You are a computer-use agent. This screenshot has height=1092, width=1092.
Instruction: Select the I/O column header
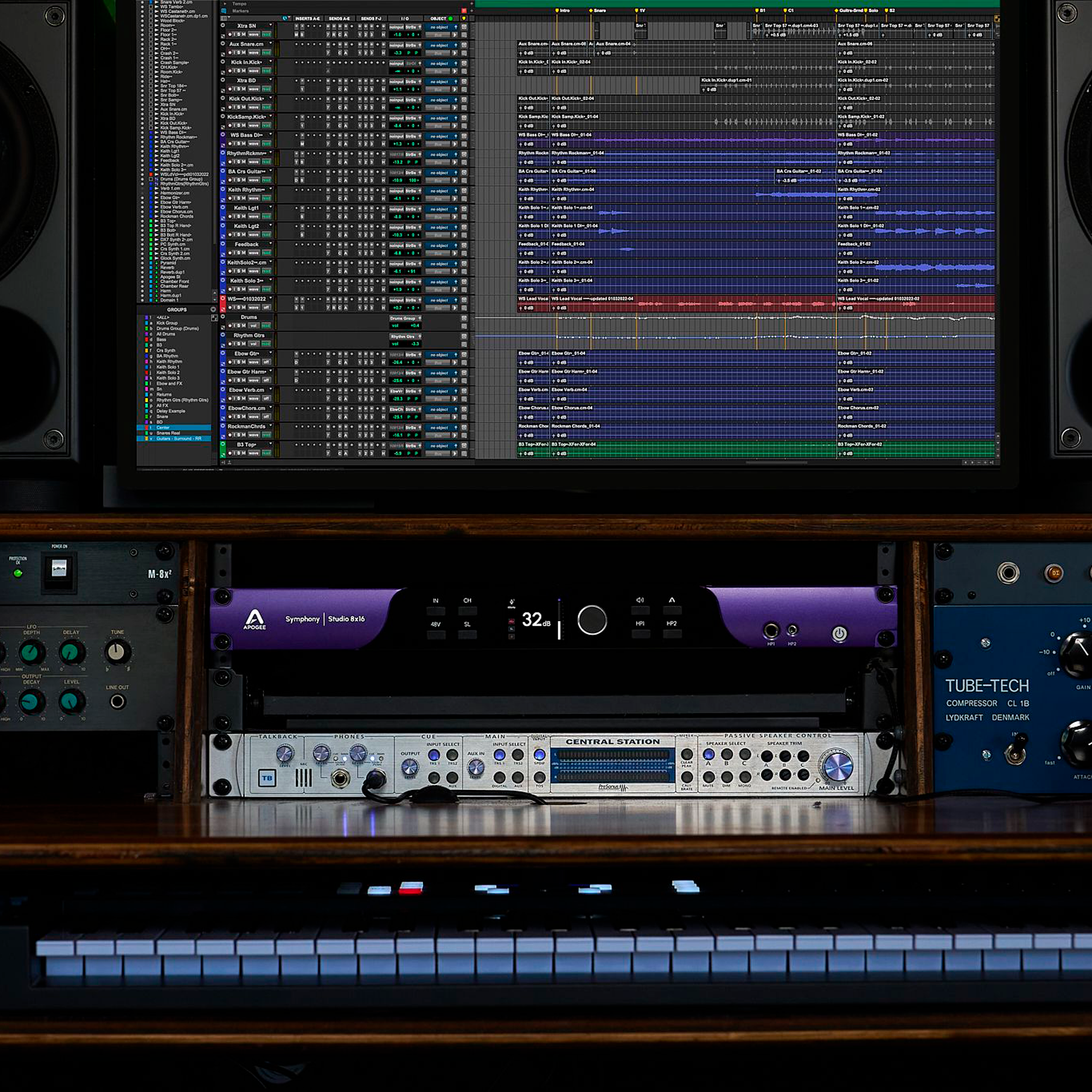[405, 19]
